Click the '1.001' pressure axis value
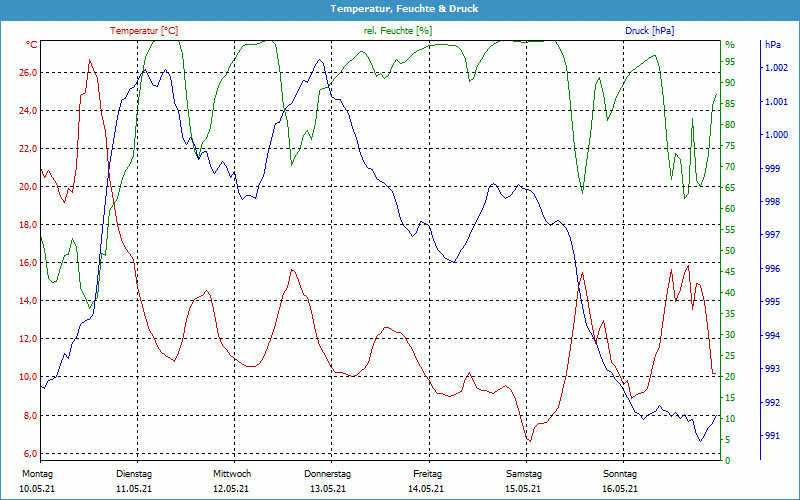This screenshot has height=500, width=800. [776, 102]
